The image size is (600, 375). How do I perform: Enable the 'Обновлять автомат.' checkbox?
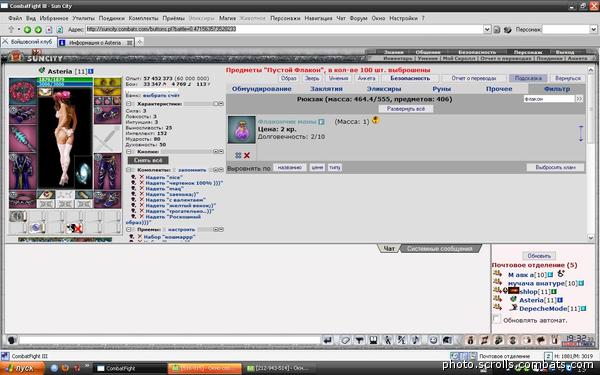pyautogui.click(x=497, y=319)
